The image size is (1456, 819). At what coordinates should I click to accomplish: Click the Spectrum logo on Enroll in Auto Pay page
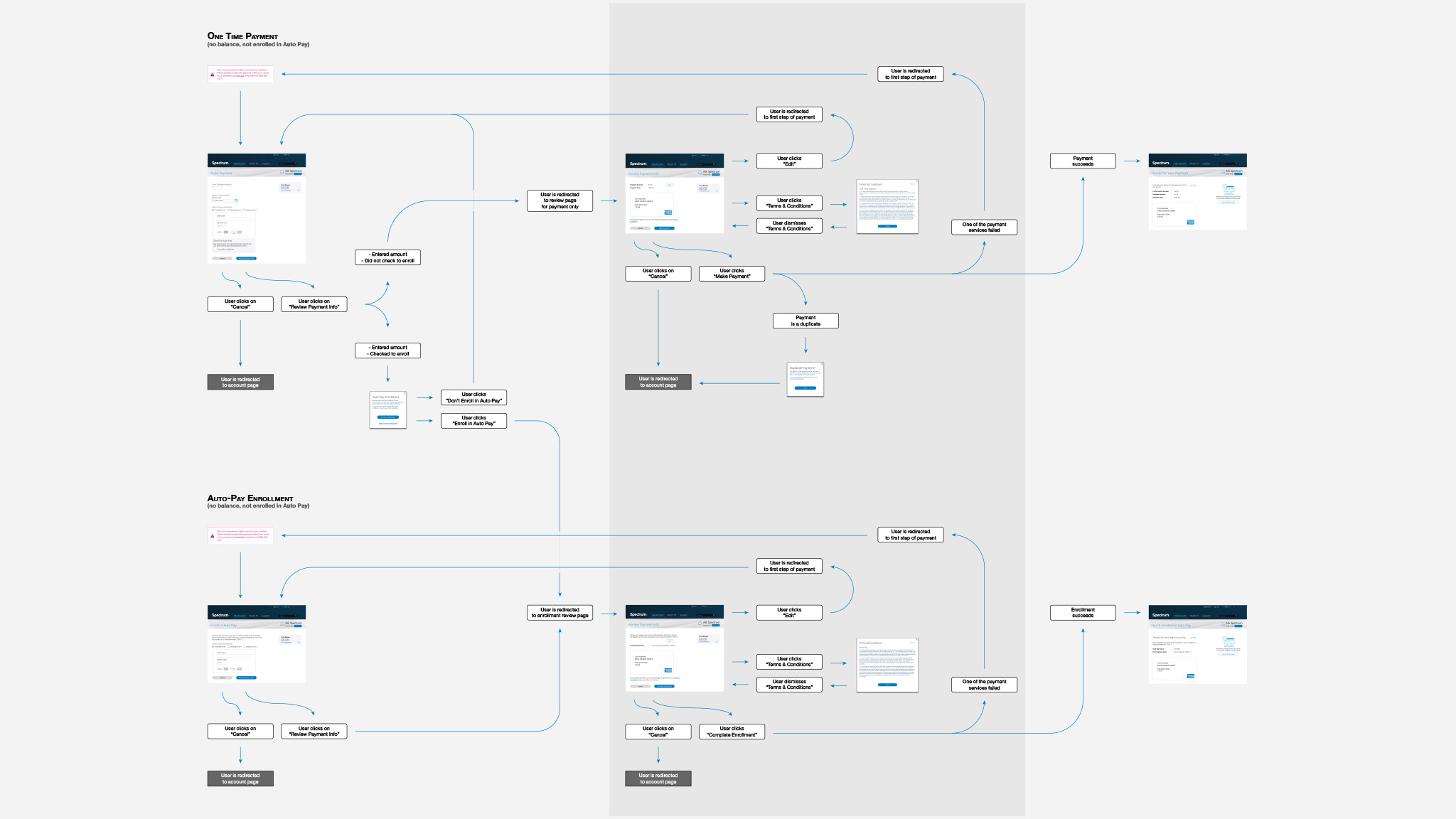click(220, 615)
